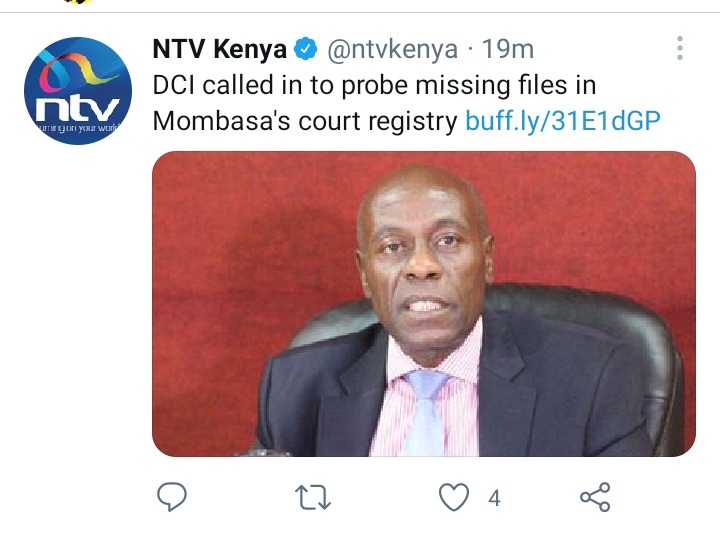The width and height of the screenshot is (720, 536).
Task: Open the three-dot more options menu
Action: (x=680, y=48)
